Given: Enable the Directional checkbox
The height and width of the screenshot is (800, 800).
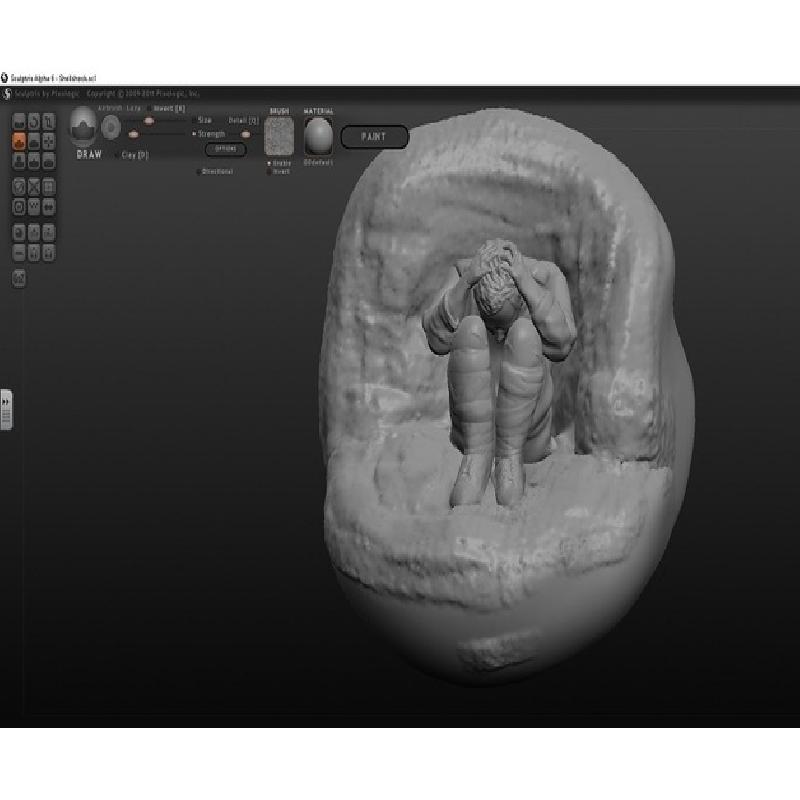Looking at the screenshot, I should coord(198,171).
